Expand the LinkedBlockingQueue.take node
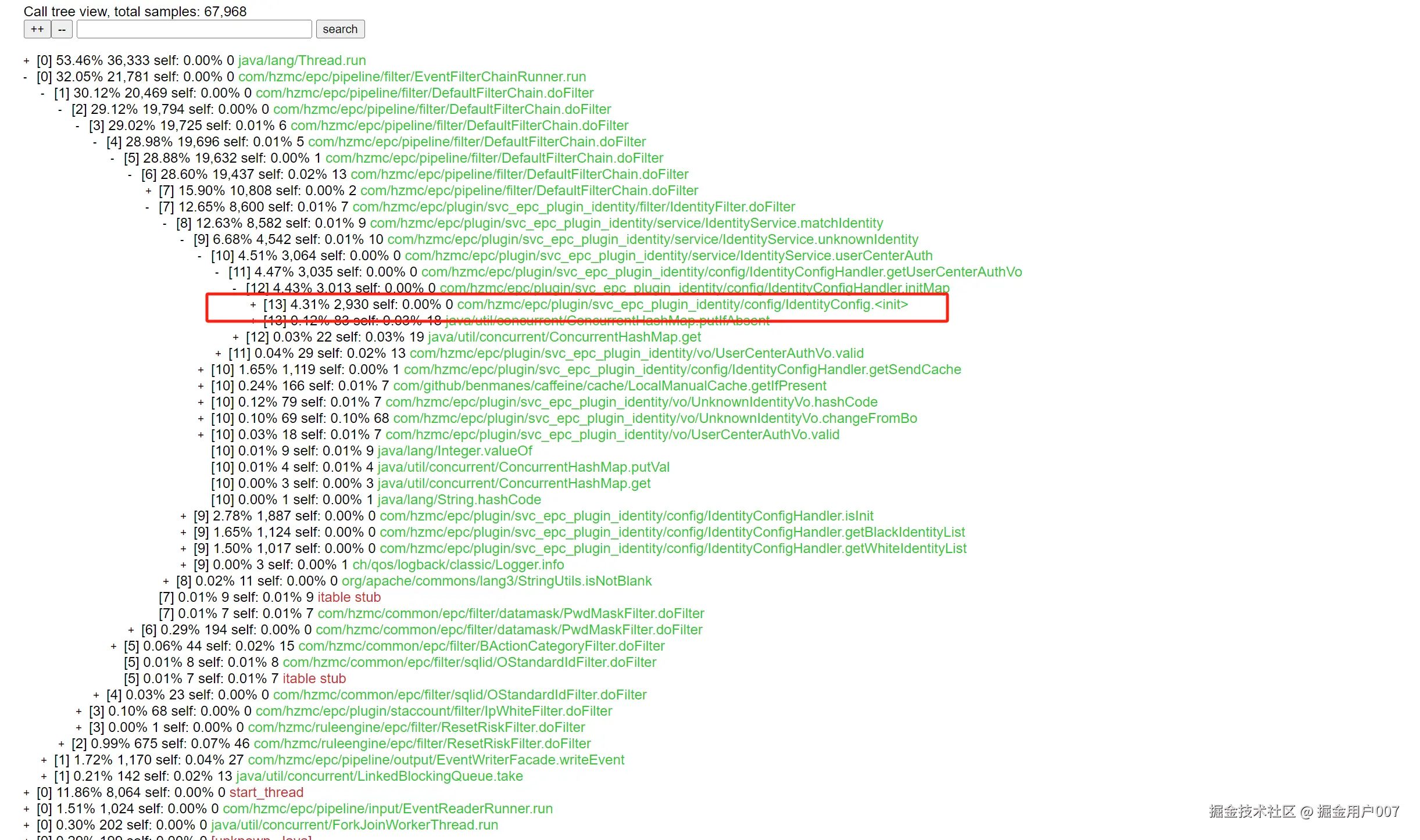 click(44, 776)
